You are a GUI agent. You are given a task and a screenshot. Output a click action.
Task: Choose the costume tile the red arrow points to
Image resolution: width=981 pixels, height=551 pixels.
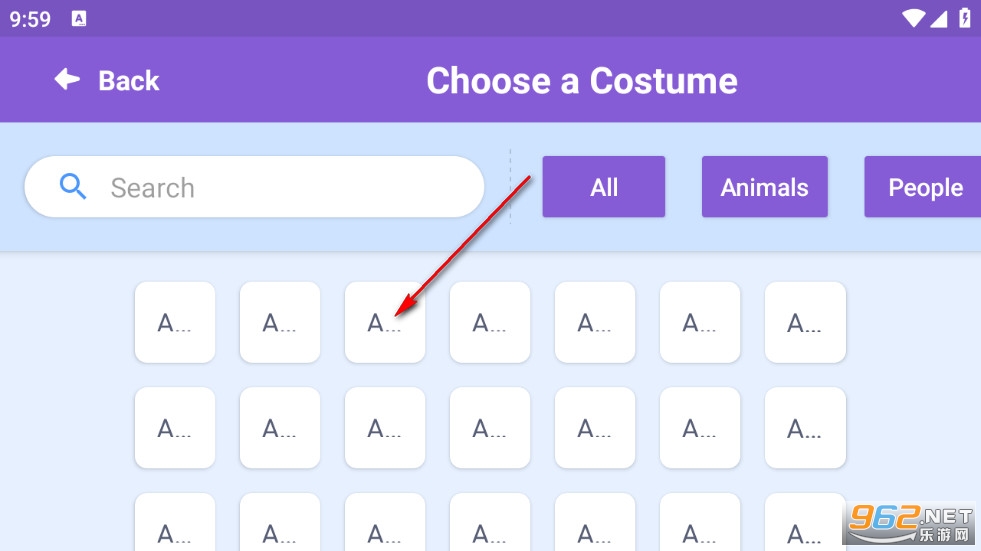[x=385, y=322]
